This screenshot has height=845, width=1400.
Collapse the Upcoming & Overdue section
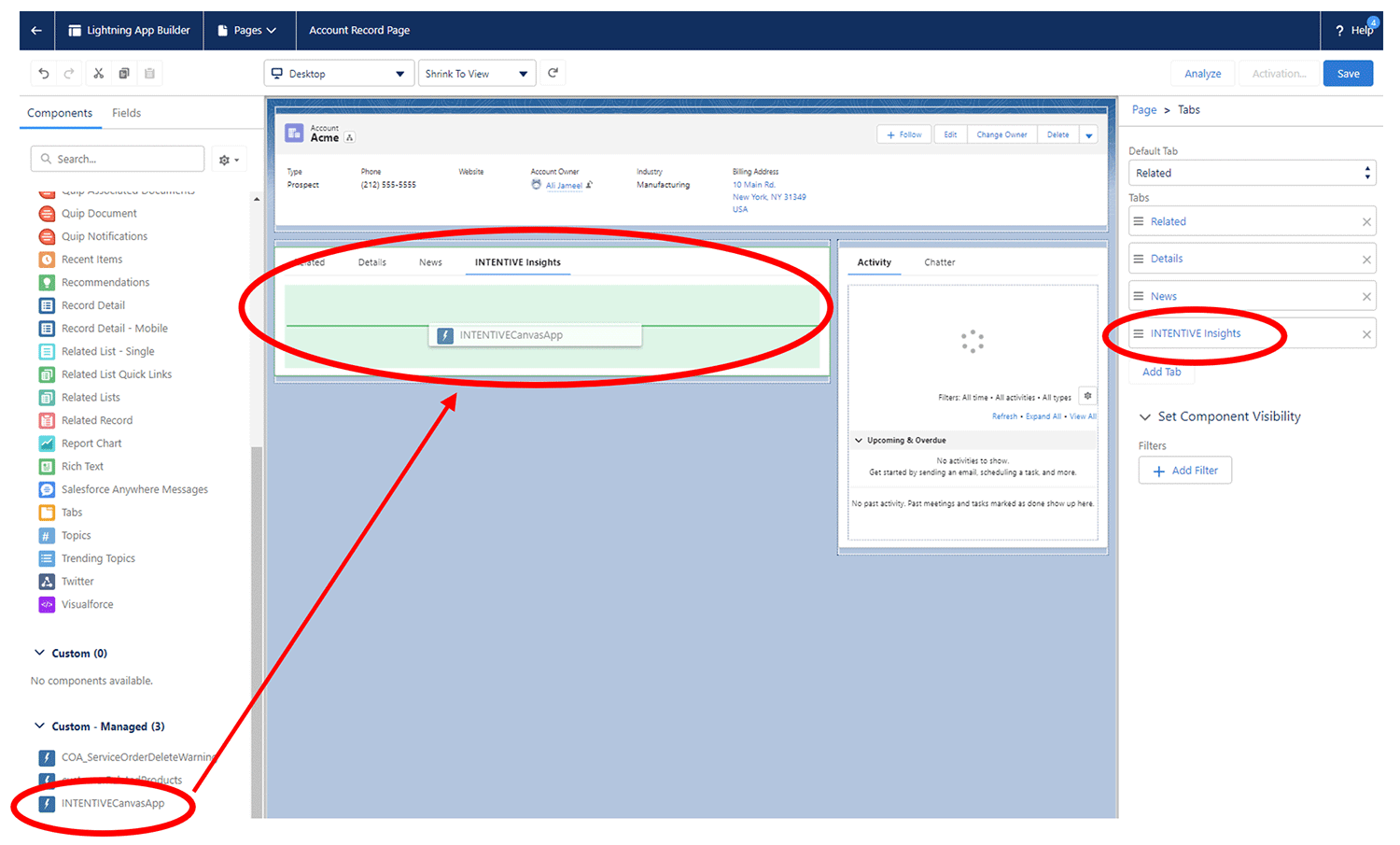(859, 441)
